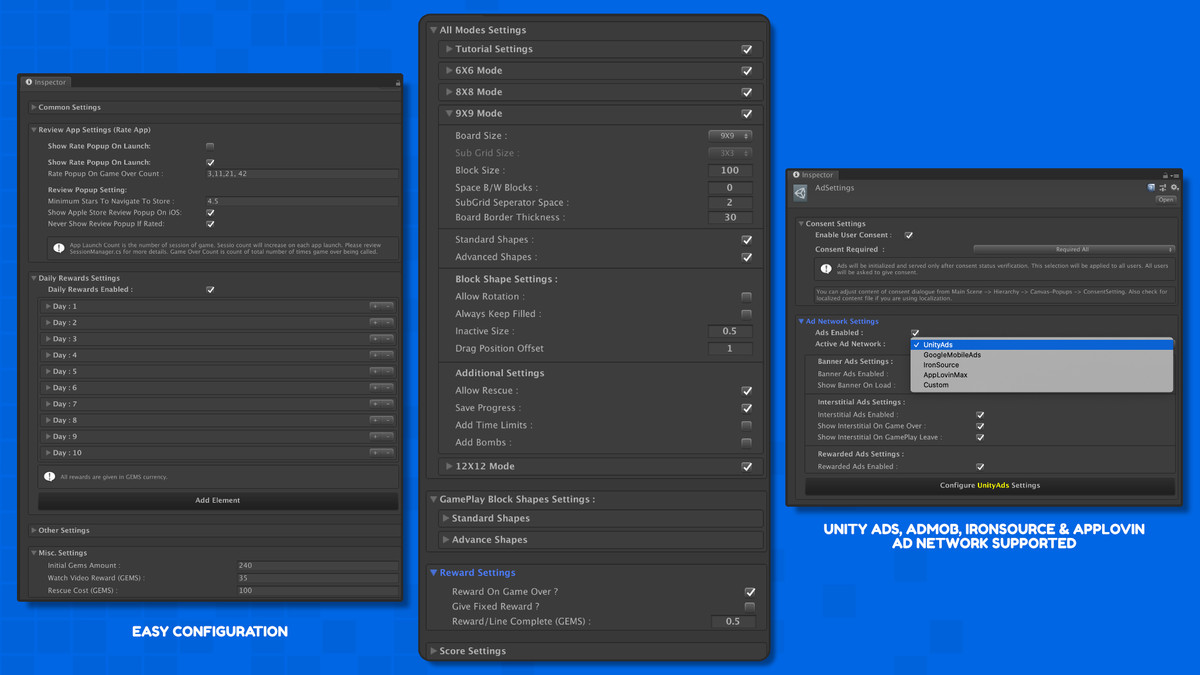
Task: Uncheck the Daily Rewards Enabled checkbox
Action: click(210, 290)
